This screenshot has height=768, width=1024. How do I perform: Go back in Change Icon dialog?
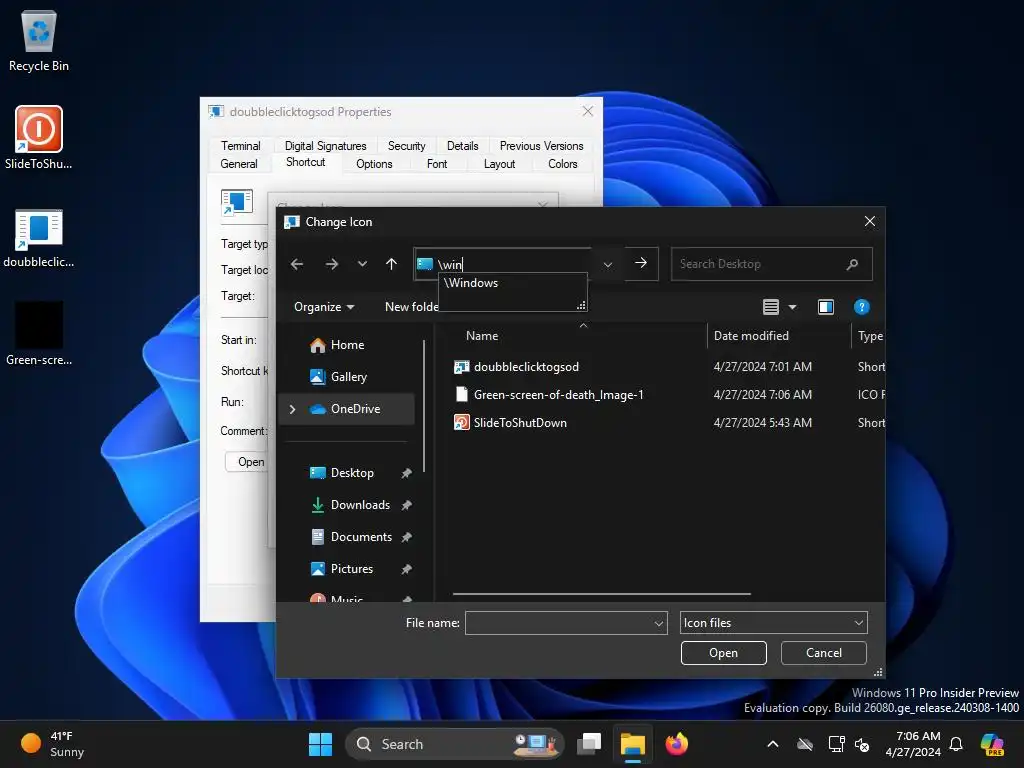pos(297,264)
